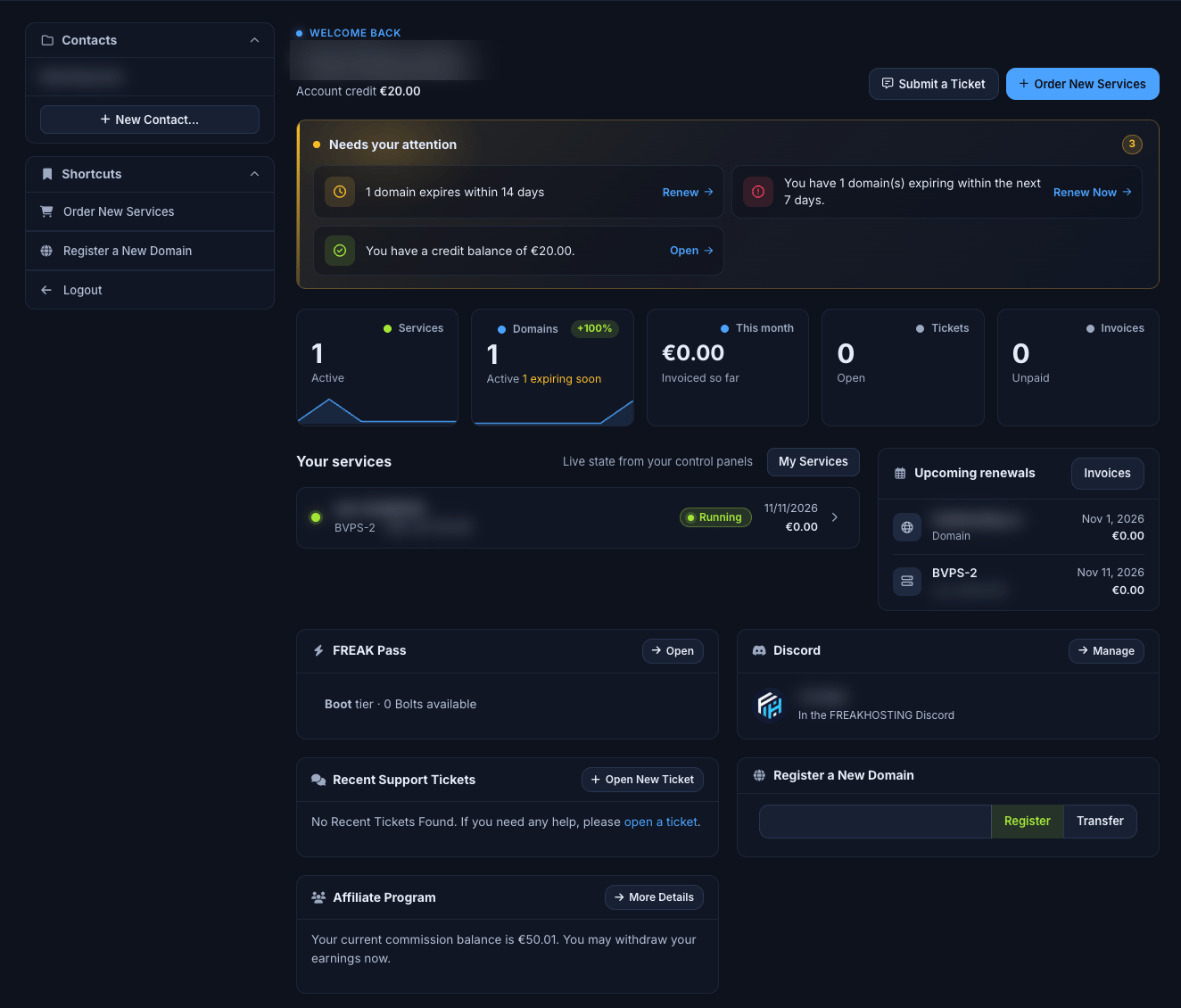Click the Account credit €20.00 text

click(x=358, y=91)
